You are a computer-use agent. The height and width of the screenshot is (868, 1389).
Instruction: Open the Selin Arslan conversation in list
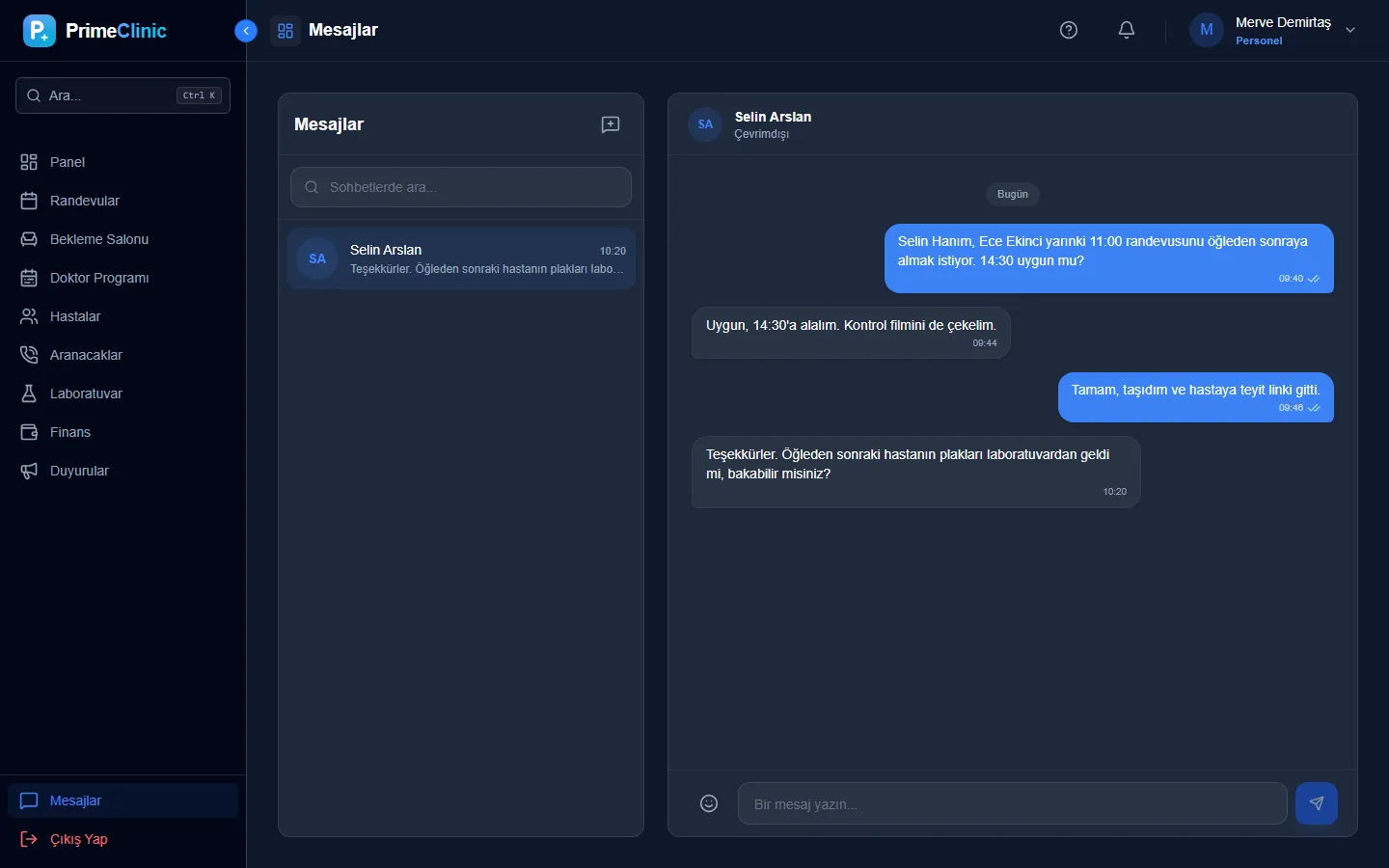tap(461, 258)
